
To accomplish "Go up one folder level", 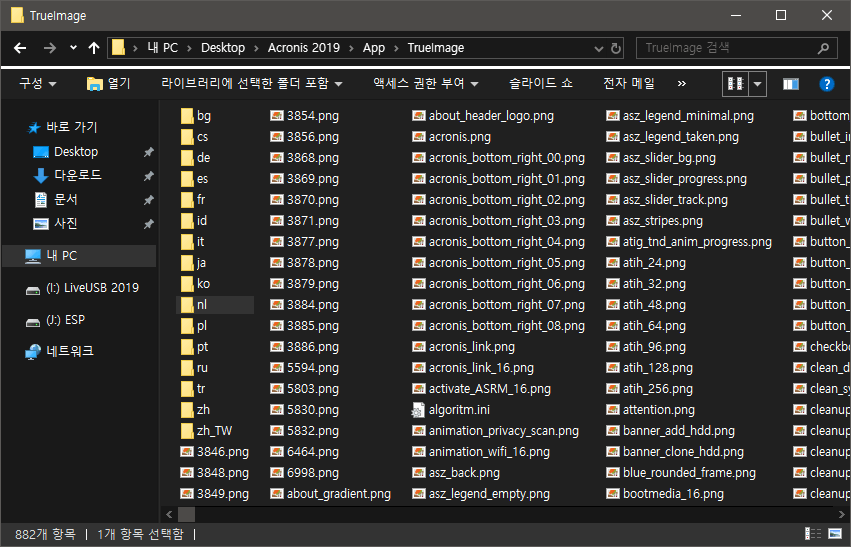I will coord(94,48).
